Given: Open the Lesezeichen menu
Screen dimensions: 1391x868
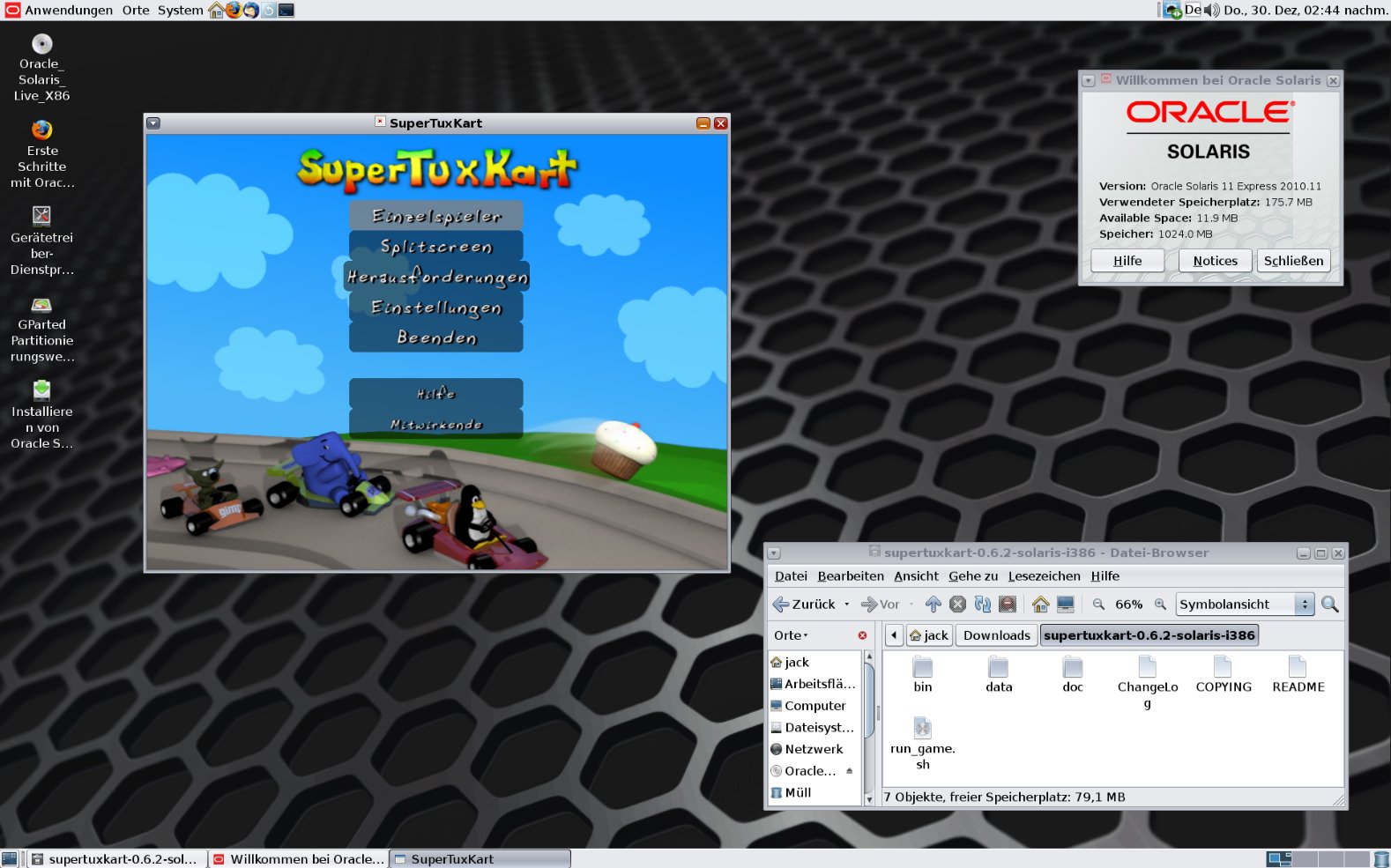Looking at the screenshot, I should tap(1044, 575).
